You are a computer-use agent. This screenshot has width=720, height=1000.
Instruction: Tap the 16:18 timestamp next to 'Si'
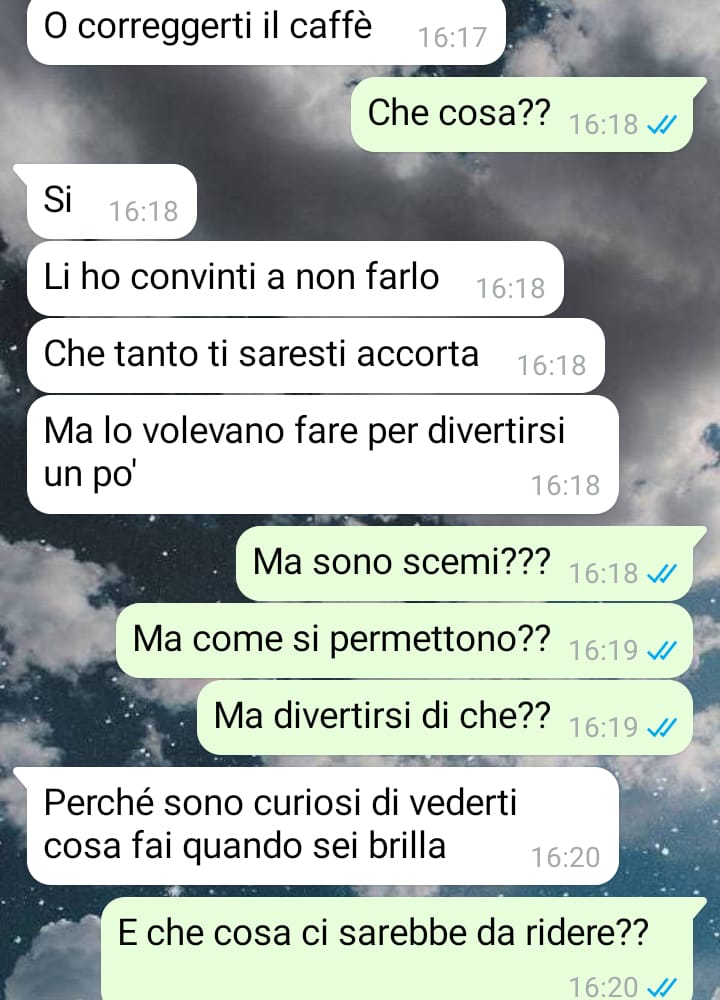tap(143, 212)
